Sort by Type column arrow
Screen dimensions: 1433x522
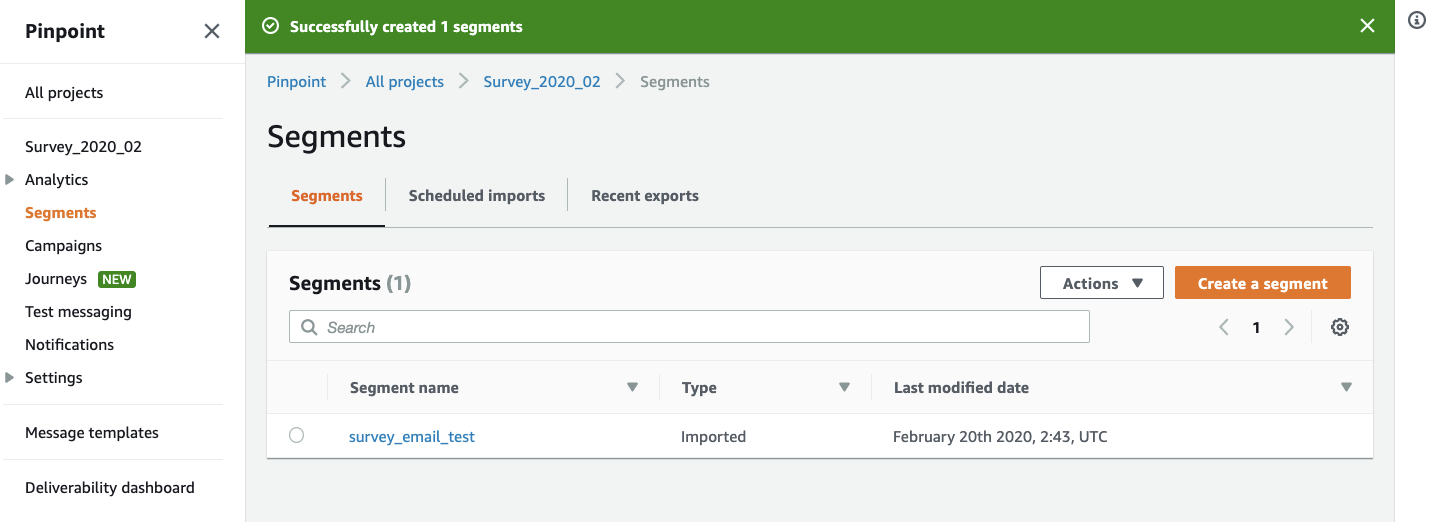pyautogui.click(x=844, y=387)
